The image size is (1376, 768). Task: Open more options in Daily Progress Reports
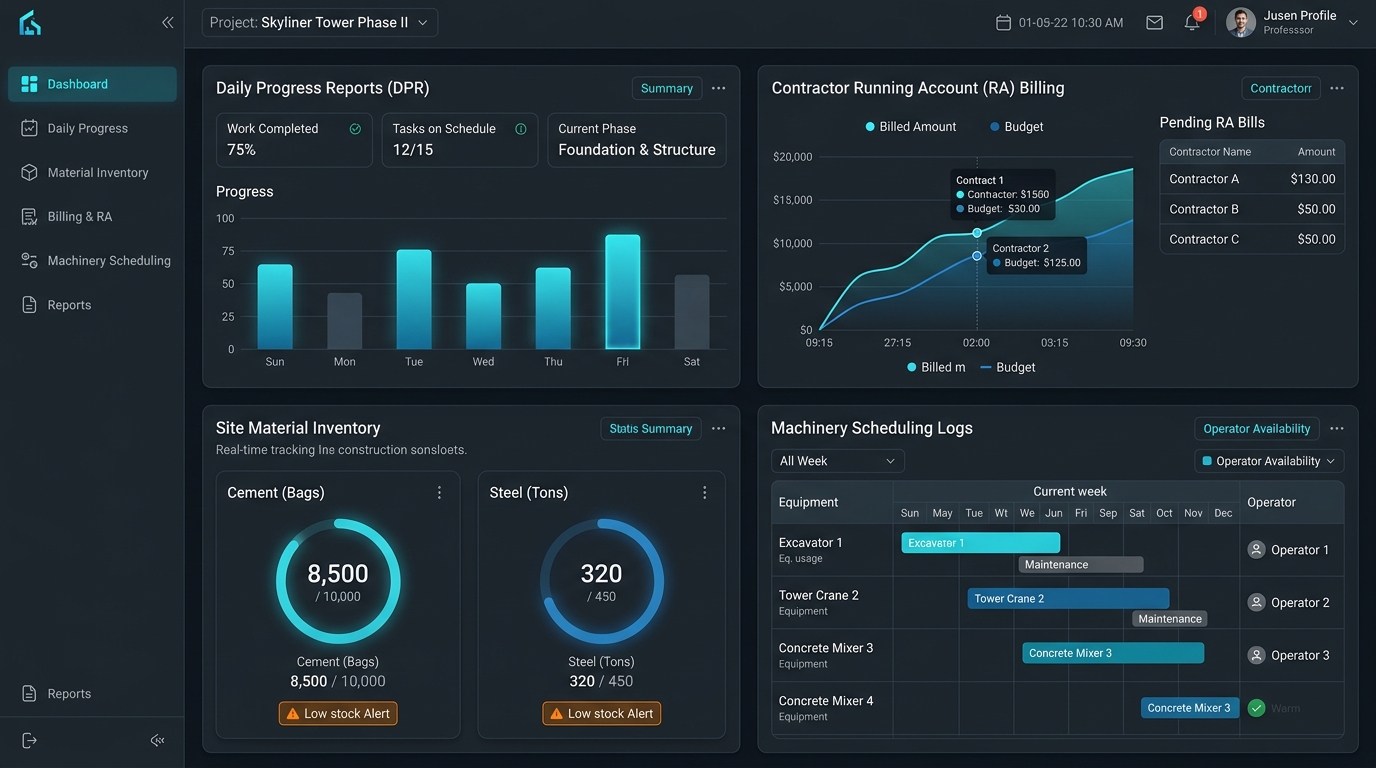point(718,88)
